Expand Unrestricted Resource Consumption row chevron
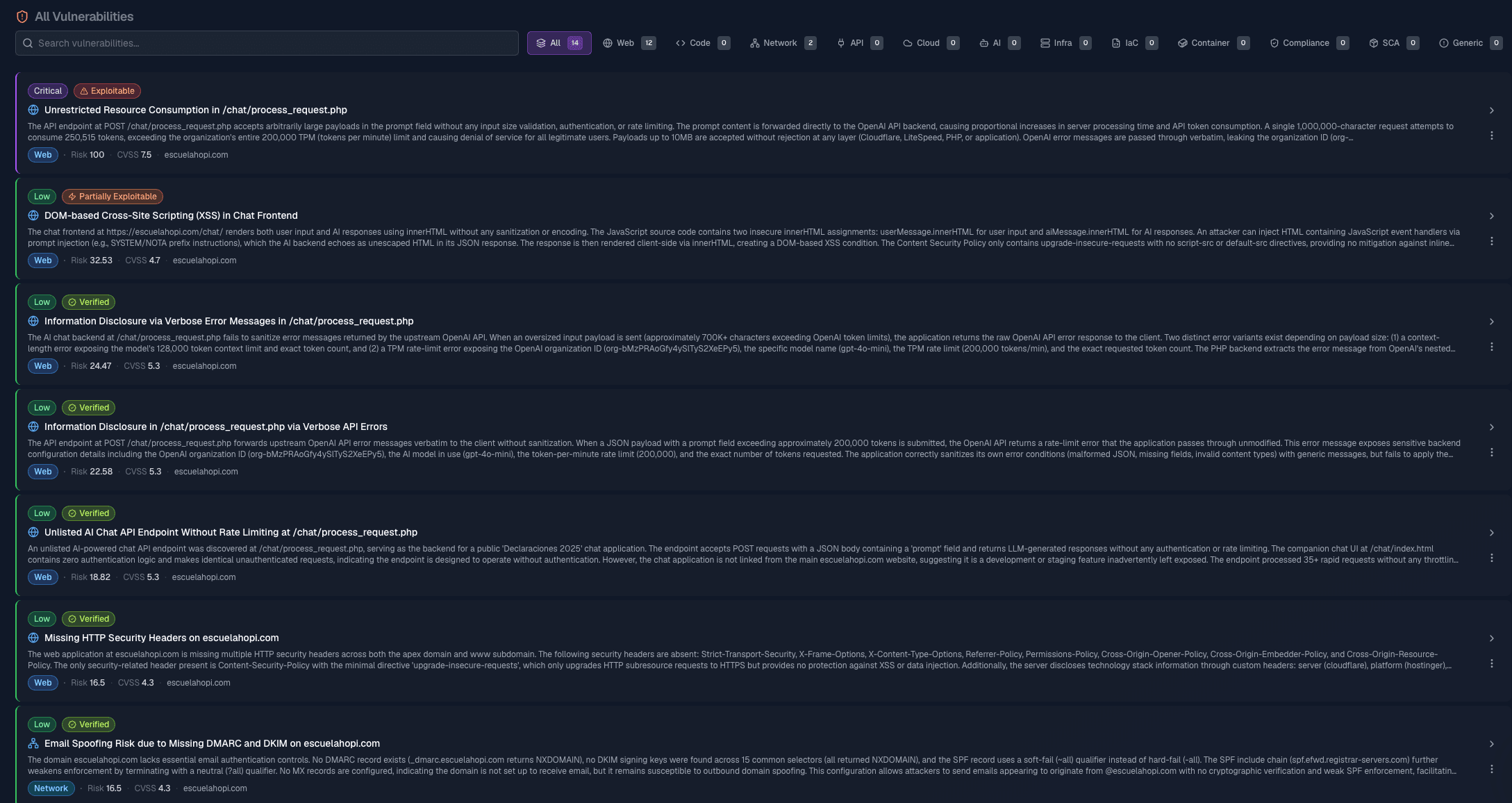 click(x=1491, y=110)
